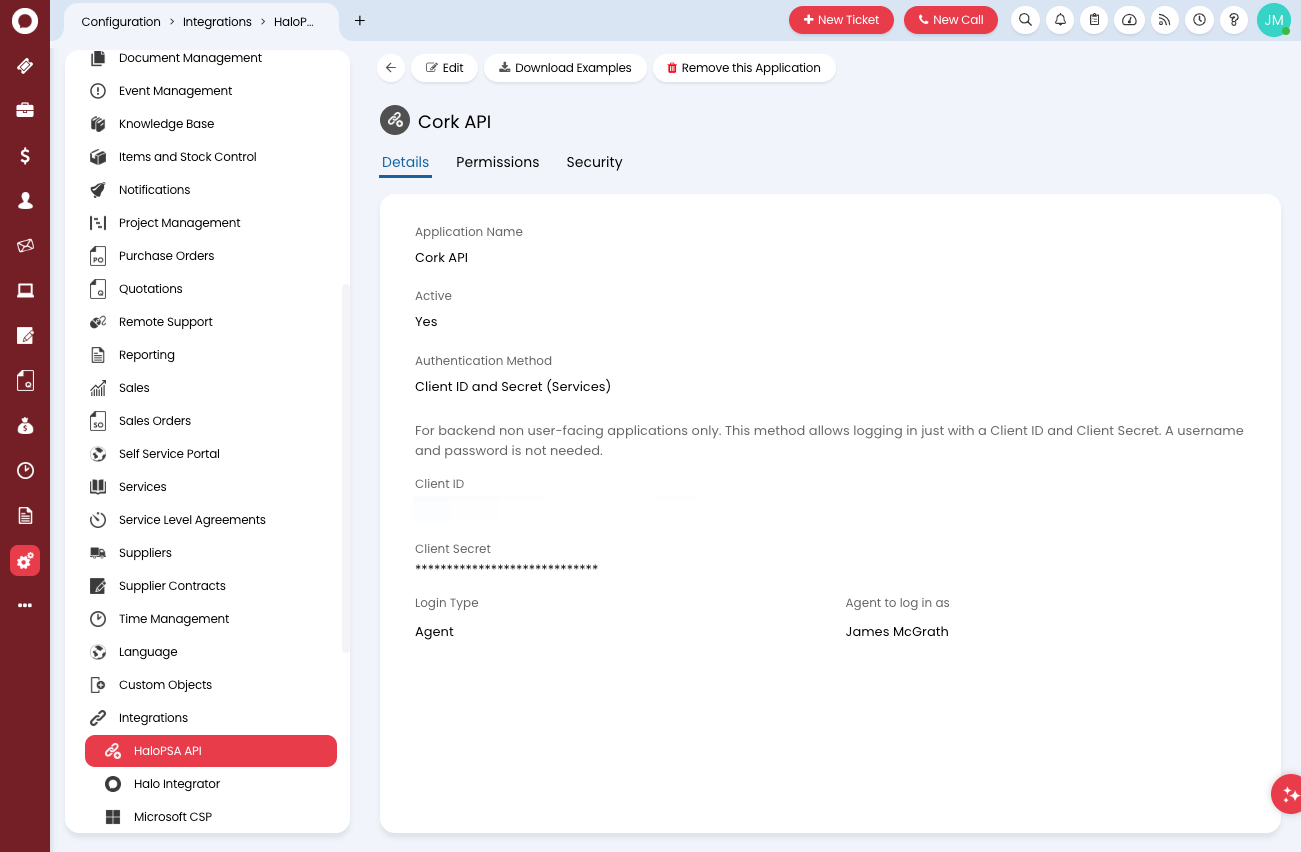The image size is (1301, 852).
Task: Click the New Ticket button
Action: [x=841, y=20]
